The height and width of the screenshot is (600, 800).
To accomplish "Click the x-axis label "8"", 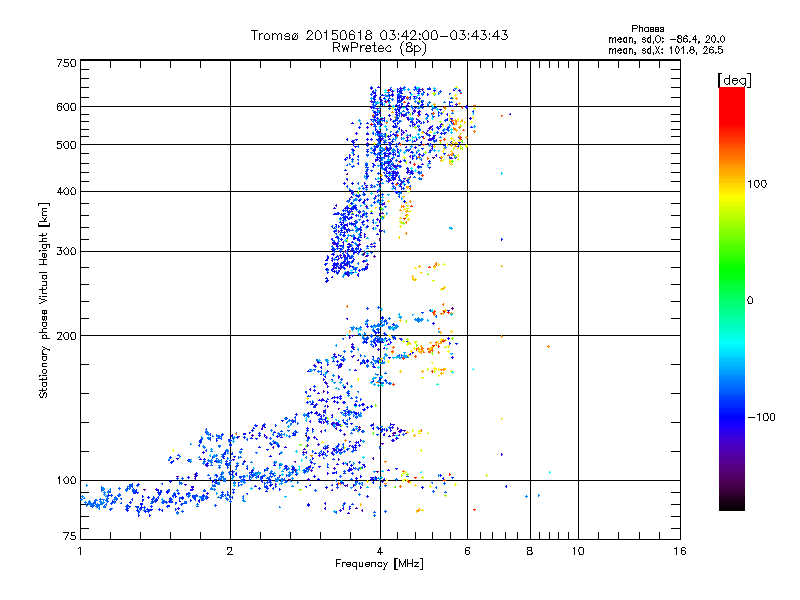I will [530, 551].
